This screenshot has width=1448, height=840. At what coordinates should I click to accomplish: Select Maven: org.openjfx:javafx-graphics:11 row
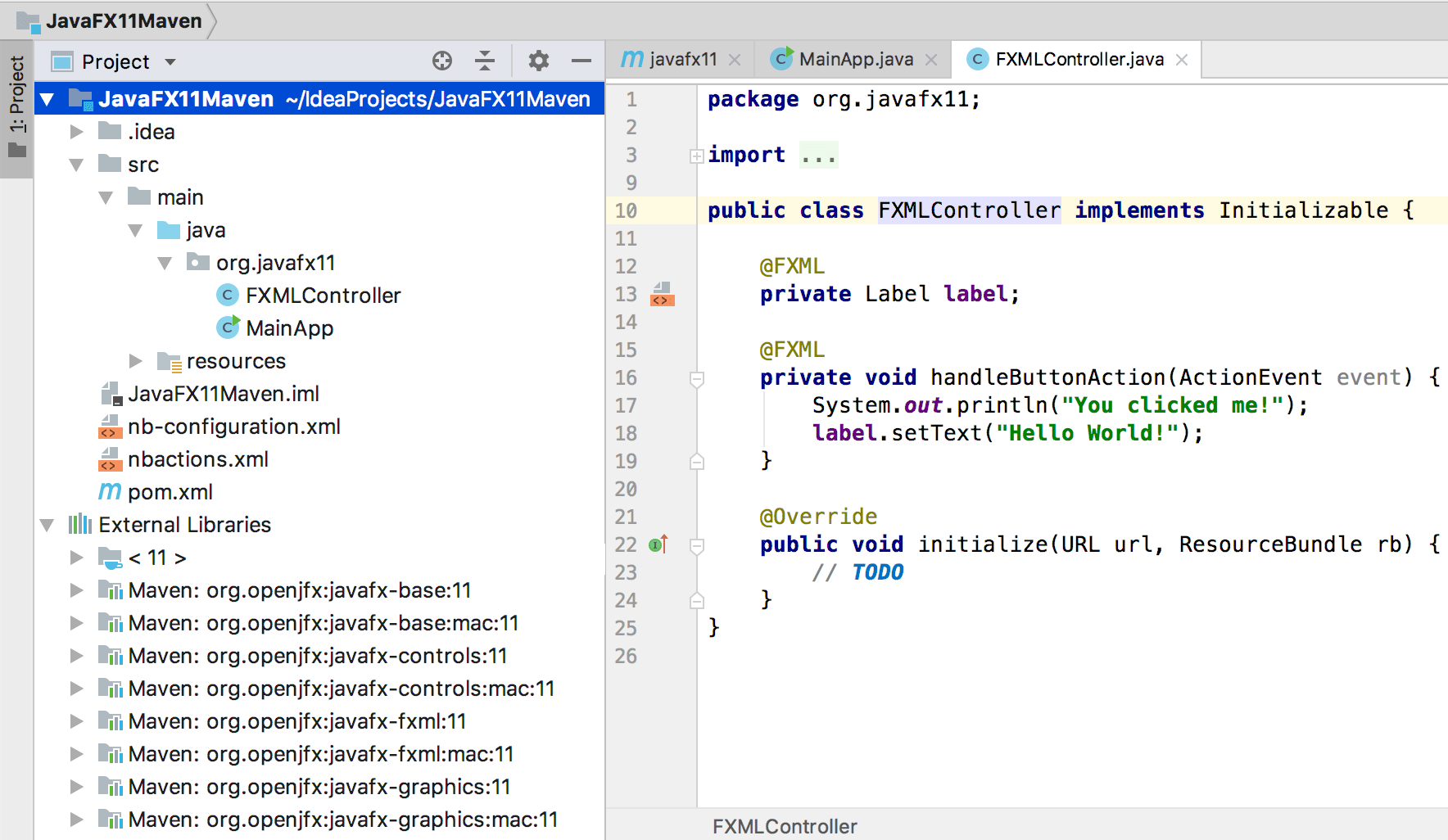click(319, 787)
